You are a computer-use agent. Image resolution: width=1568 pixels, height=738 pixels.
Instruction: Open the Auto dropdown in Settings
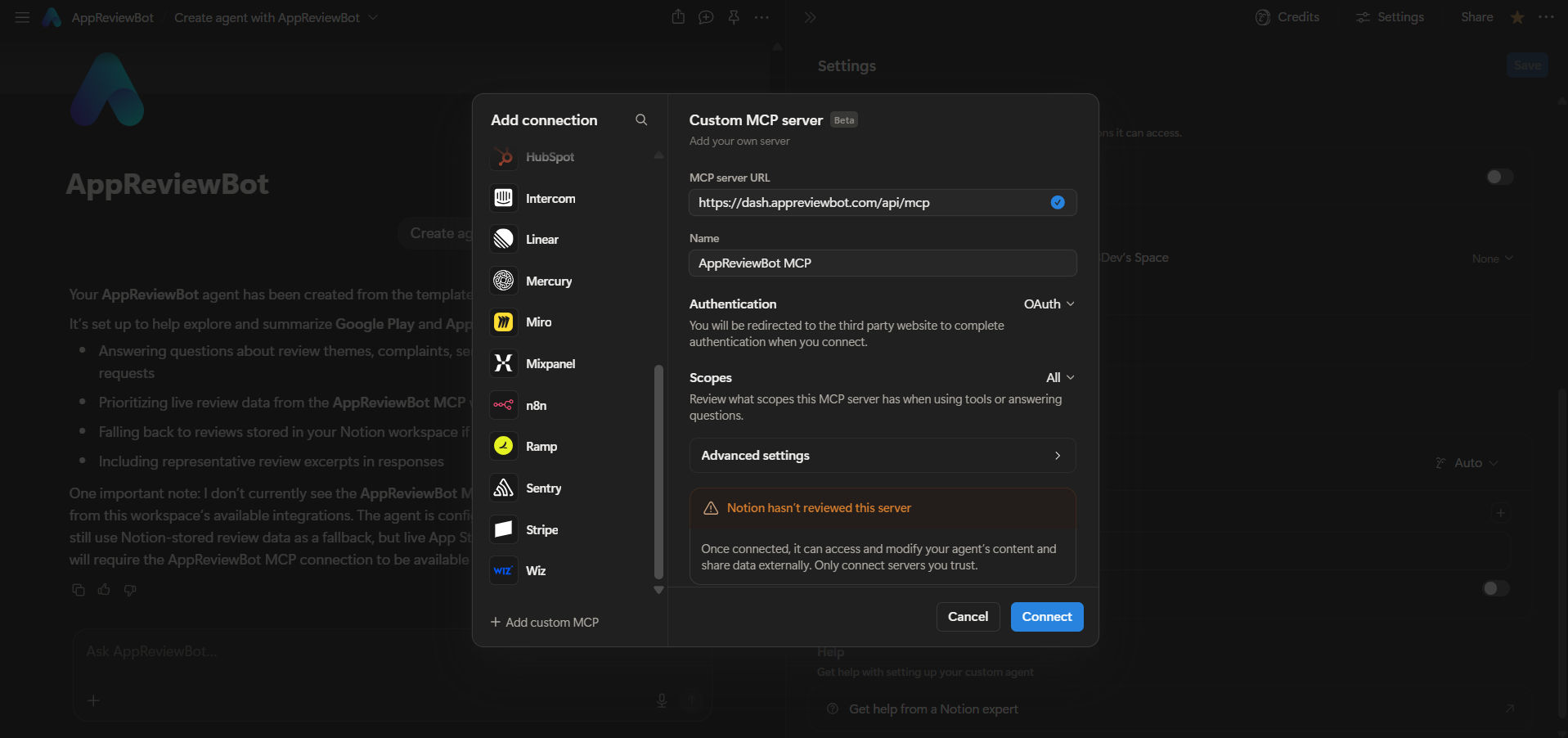pos(1467,463)
